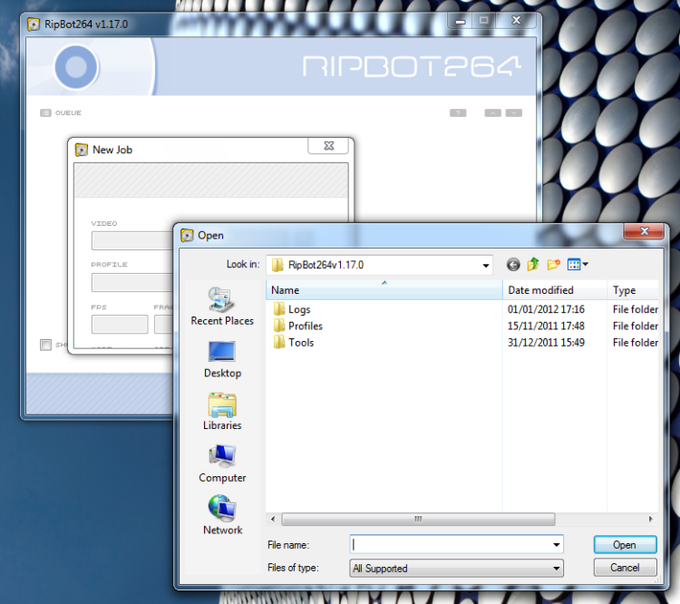Create a new folder in the Open dialog
The image size is (680, 604).
click(553, 264)
